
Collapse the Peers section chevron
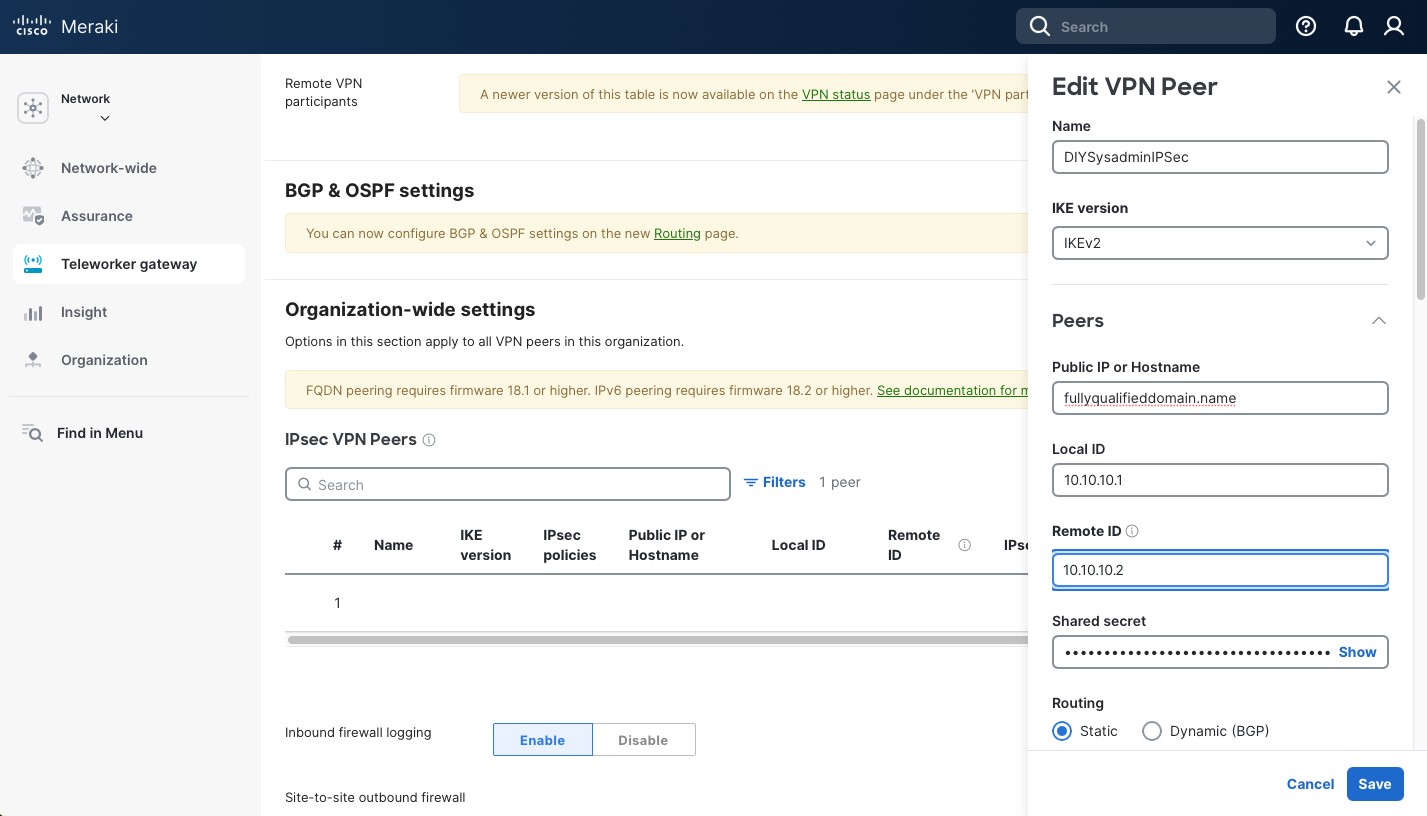(1378, 321)
